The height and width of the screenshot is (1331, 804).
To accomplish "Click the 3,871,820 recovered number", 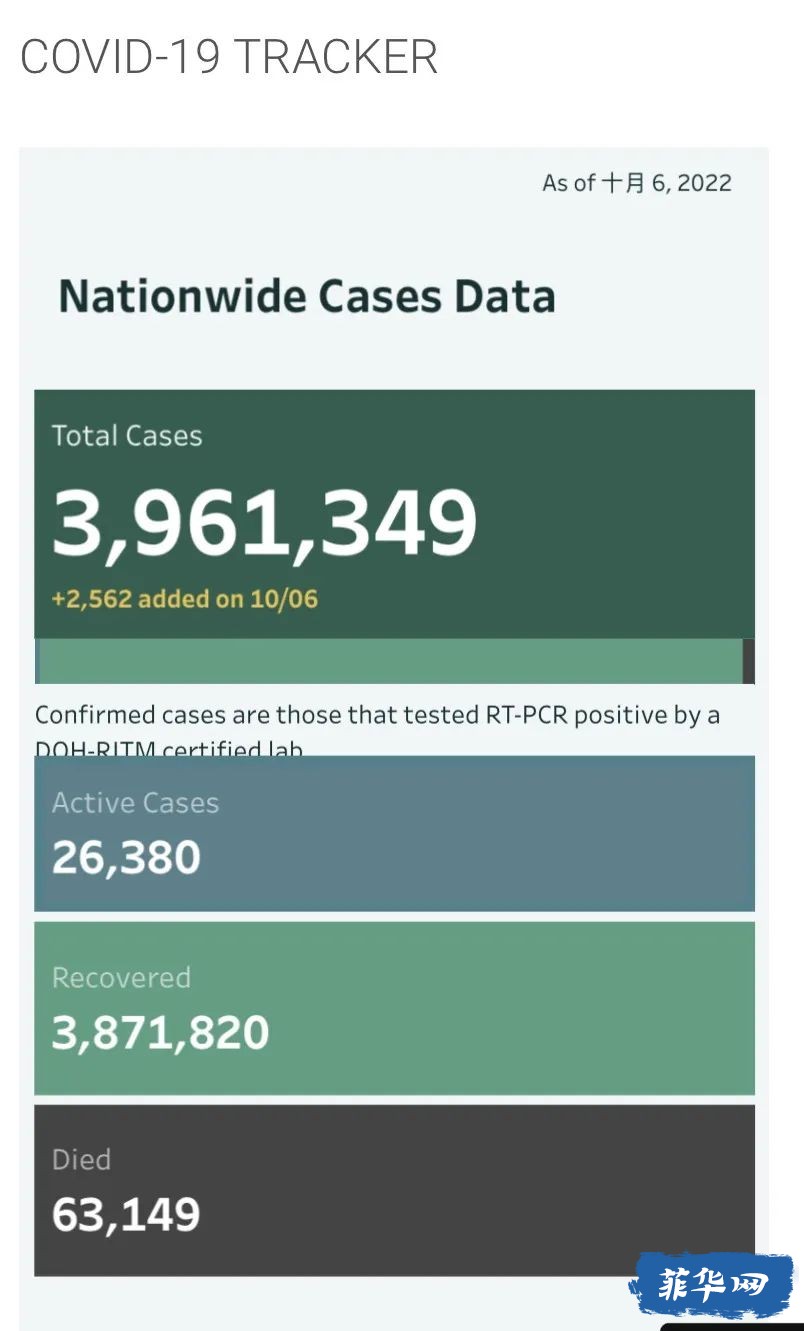I will (x=160, y=1033).
